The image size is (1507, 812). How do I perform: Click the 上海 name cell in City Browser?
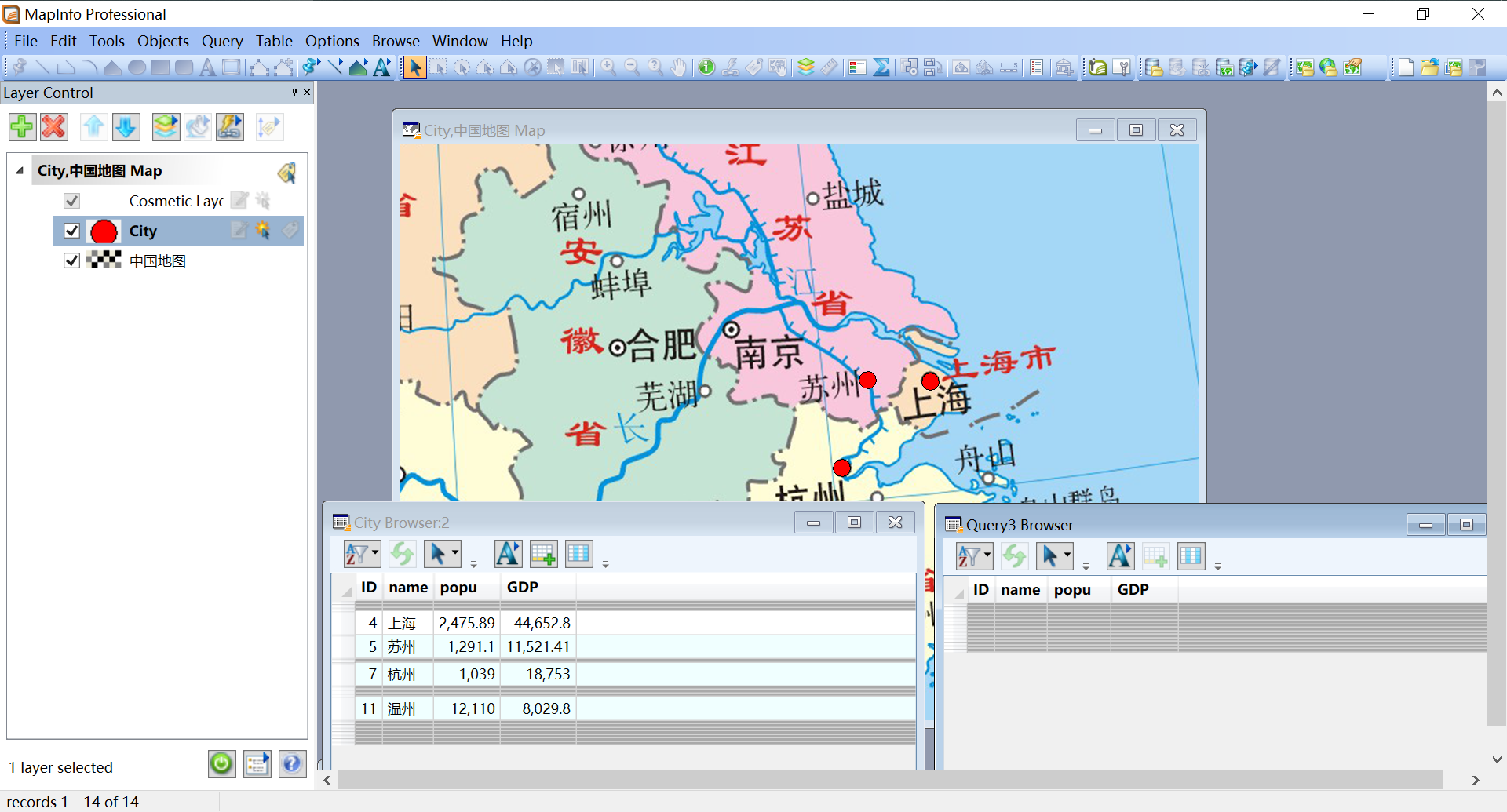pyautogui.click(x=407, y=623)
